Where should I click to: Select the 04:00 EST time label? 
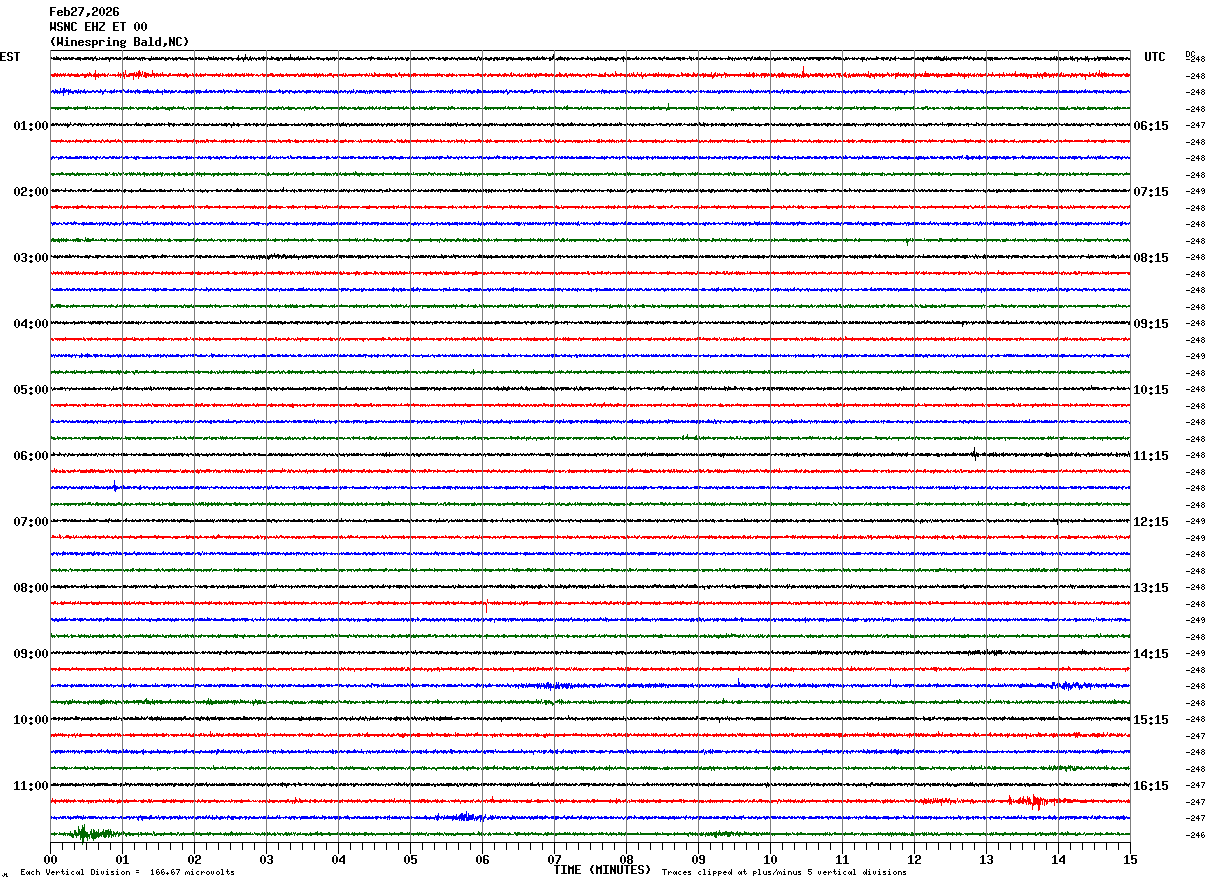point(31,324)
